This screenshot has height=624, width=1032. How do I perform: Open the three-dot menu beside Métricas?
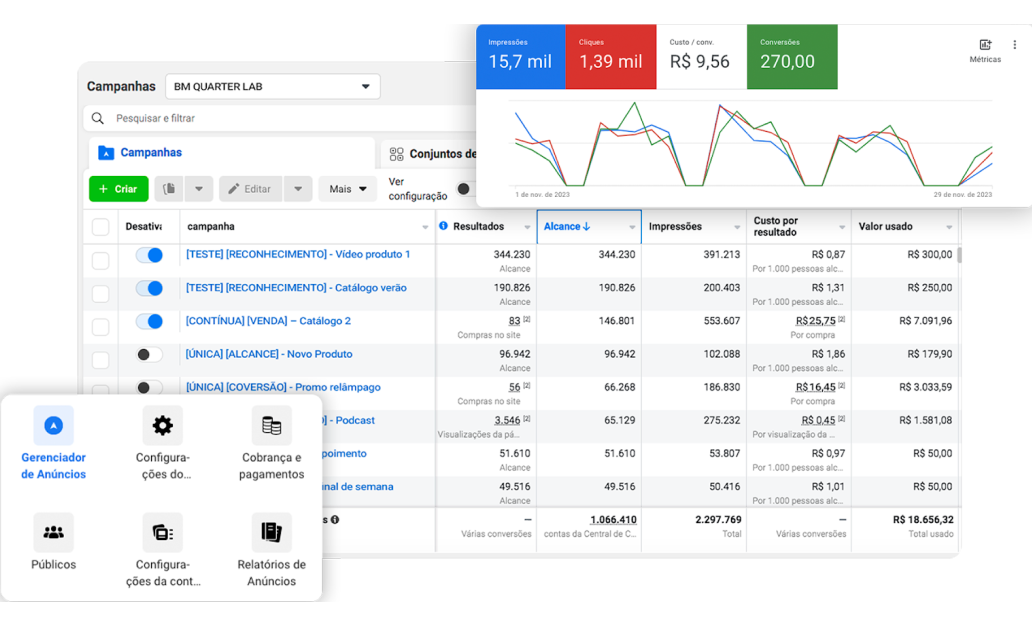[1015, 45]
